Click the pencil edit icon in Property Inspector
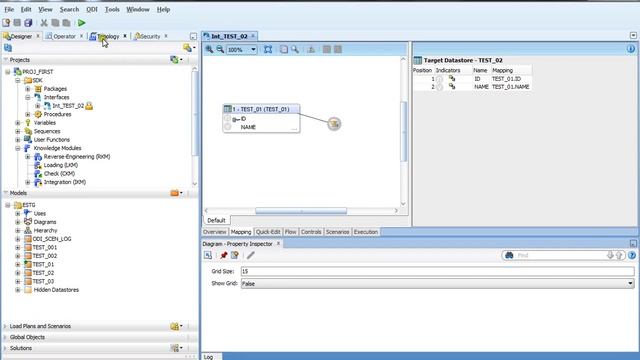 [x=251, y=255]
